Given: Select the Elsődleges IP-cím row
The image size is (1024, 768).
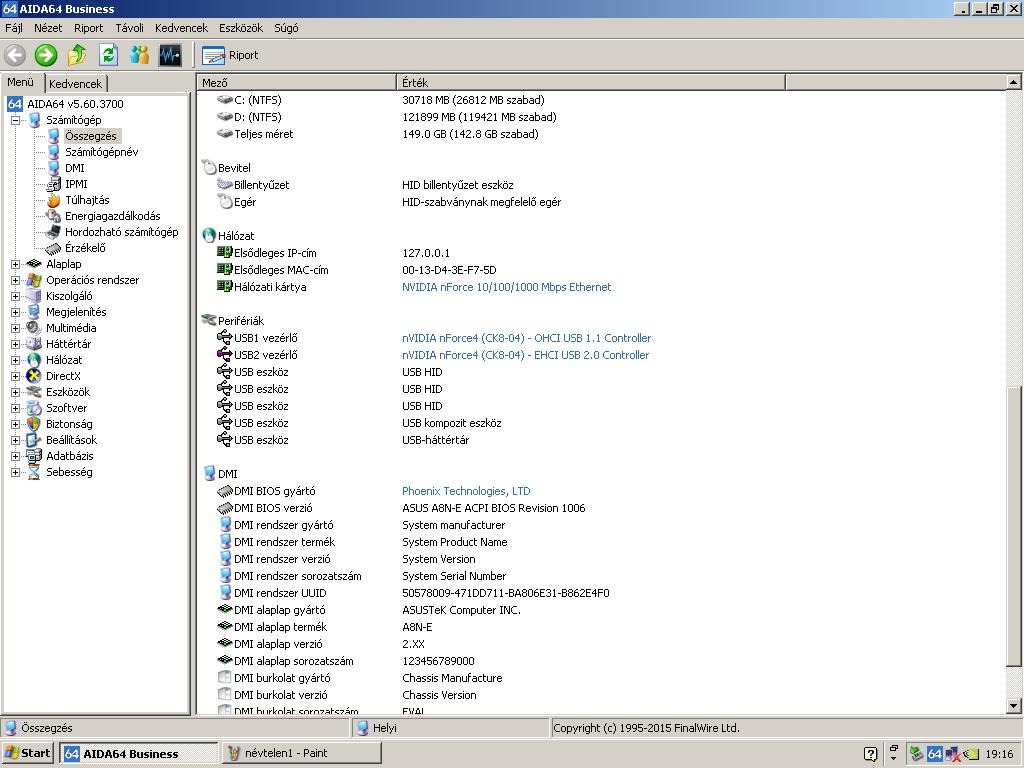Looking at the screenshot, I should click(601, 253).
